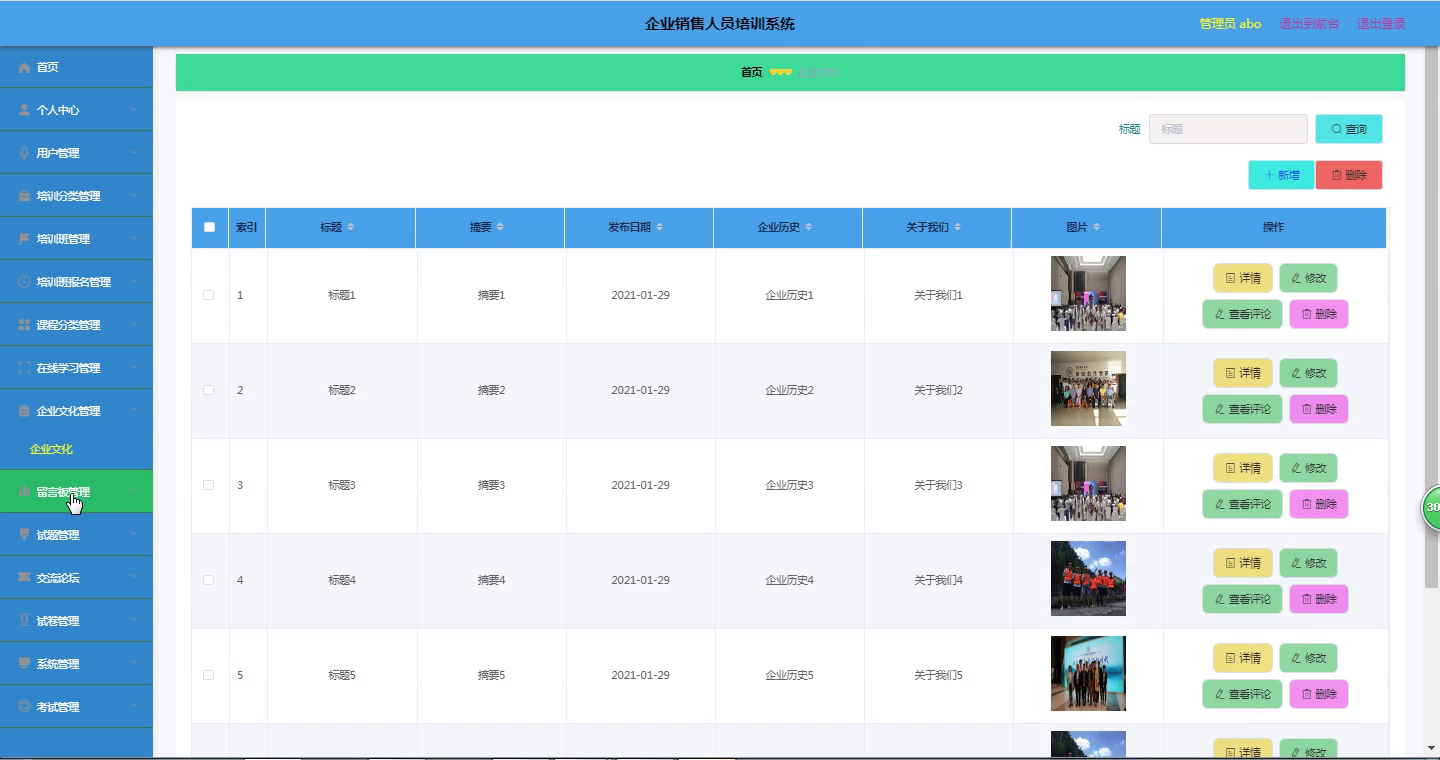Screen dimensions: 1440x760
Task: Open the thumbnail image in row 标题2
Action: 1088,388
